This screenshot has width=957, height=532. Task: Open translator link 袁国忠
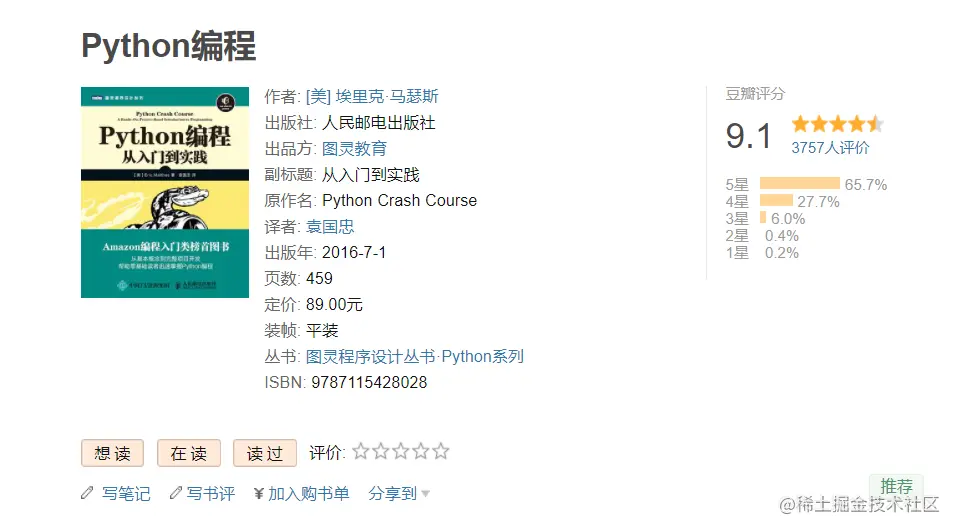(x=330, y=227)
